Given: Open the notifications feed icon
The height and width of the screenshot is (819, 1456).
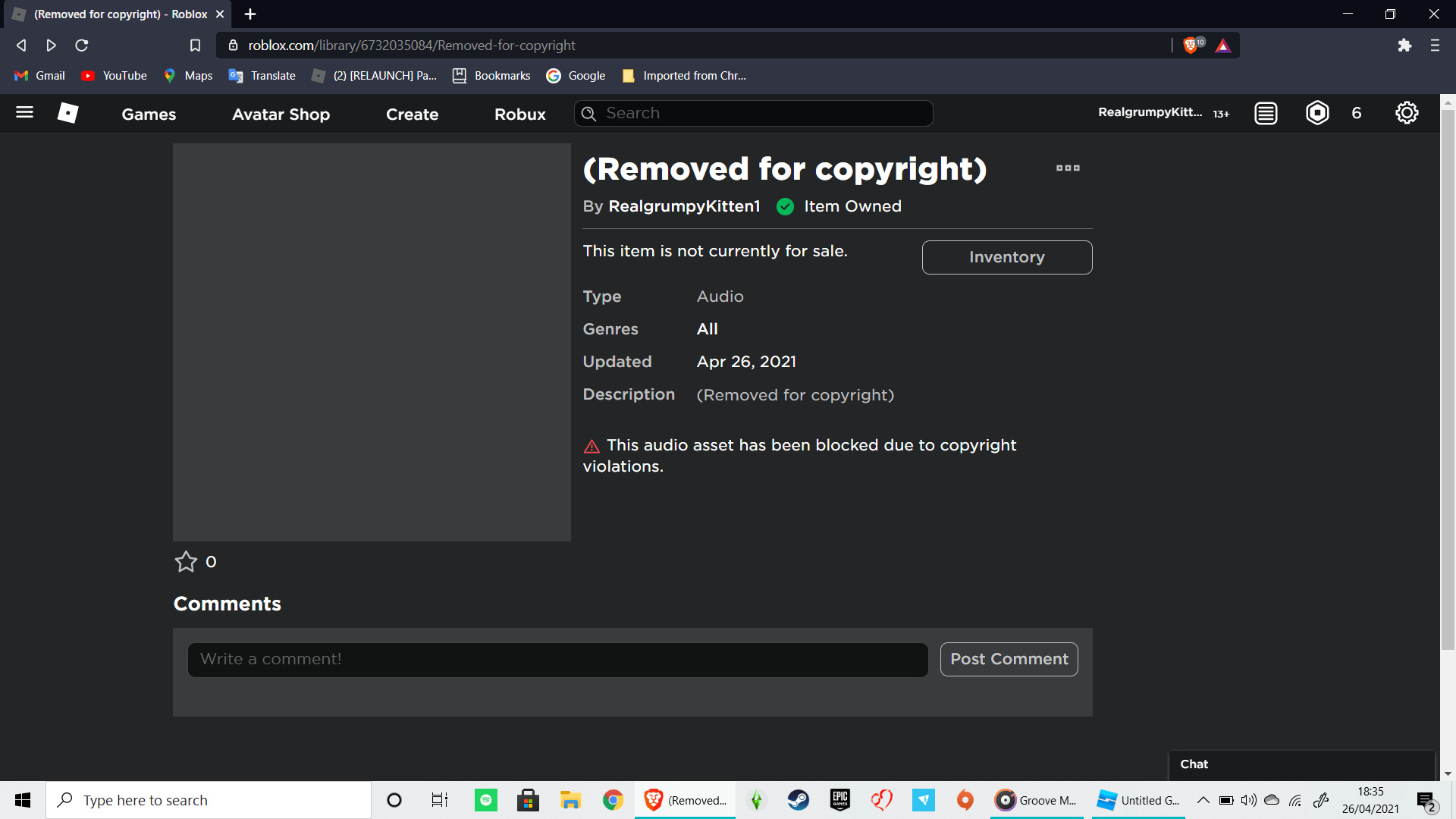Looking at the screenshot, I should tap(1266, 113).
